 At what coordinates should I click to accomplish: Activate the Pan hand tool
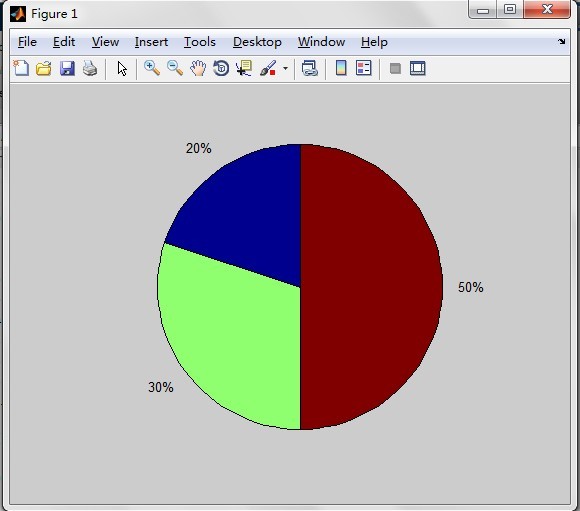point(198,68)
